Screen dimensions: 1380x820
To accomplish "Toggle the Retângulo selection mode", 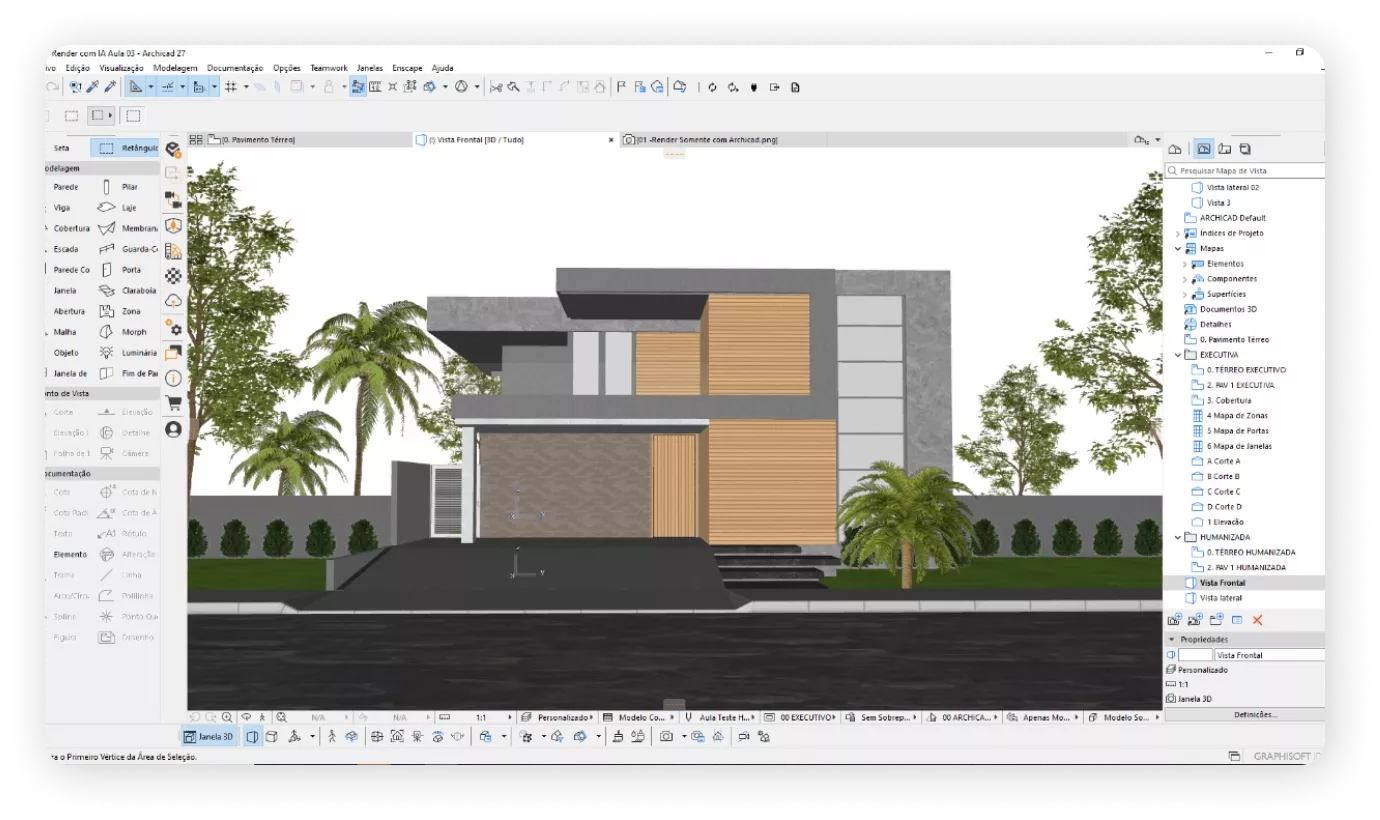I will (125, 148).
